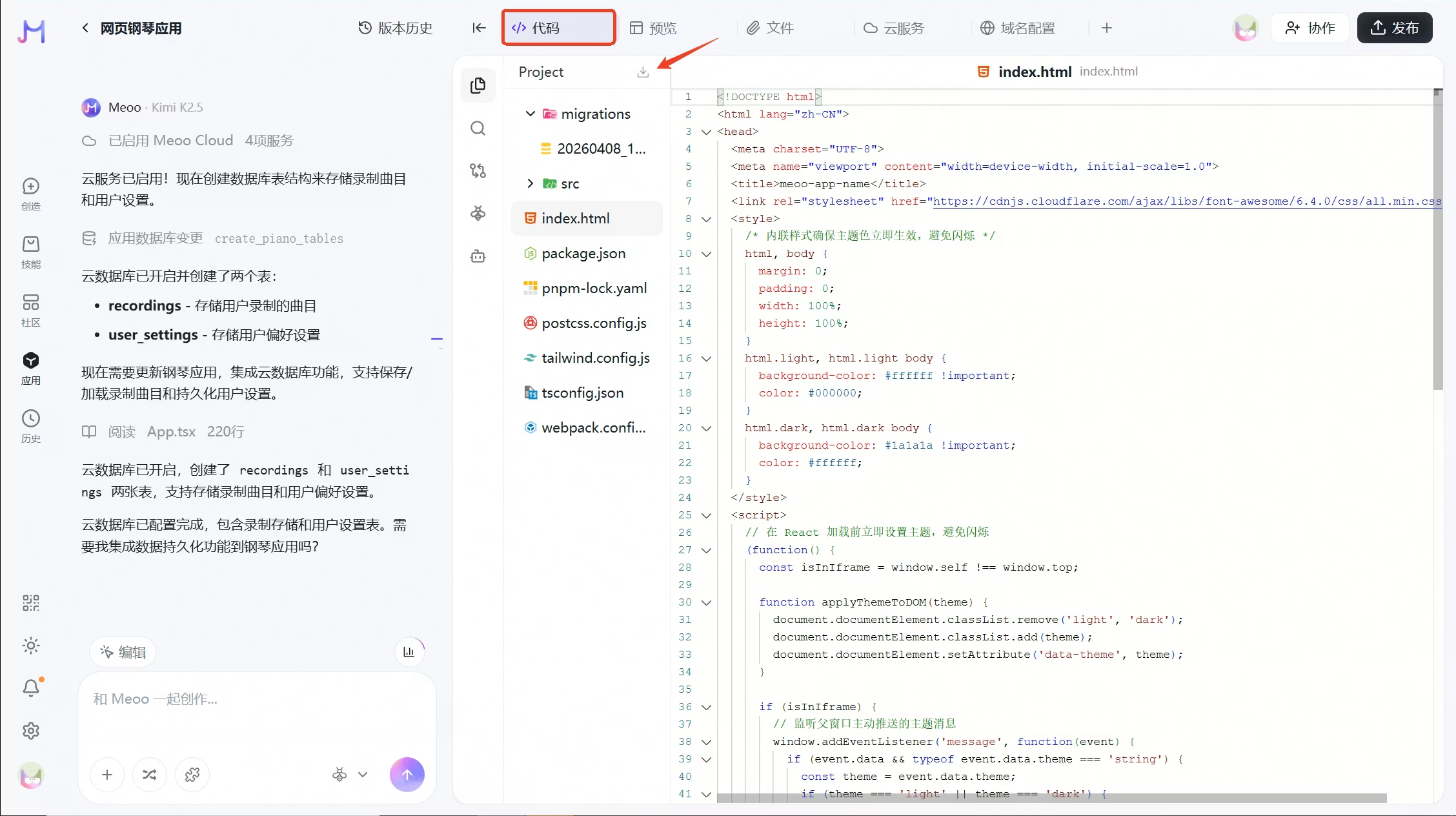Switch to the 代码 tab
1456x816 pixels.
(x=559, y=28)
